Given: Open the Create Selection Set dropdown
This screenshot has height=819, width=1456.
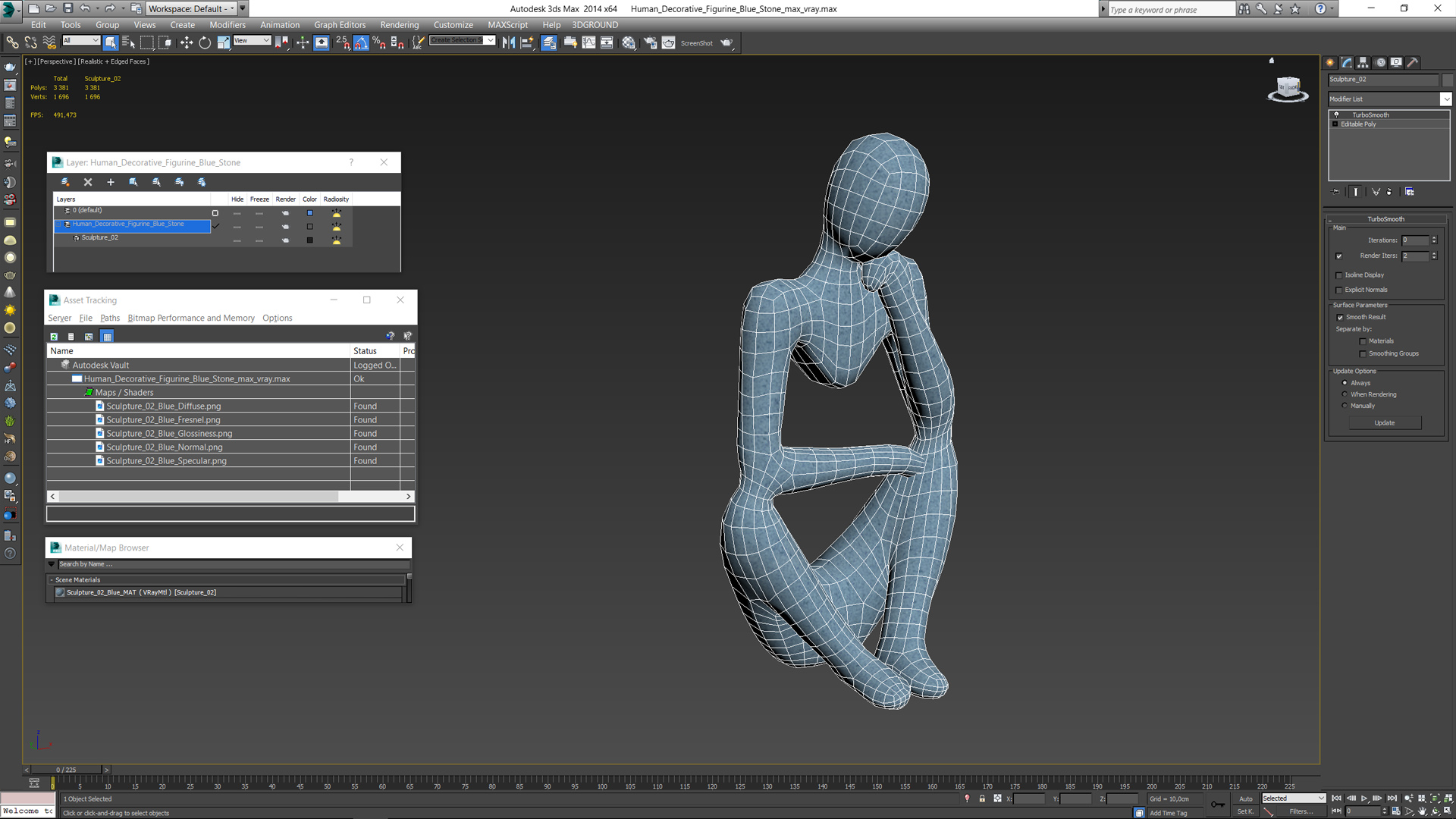Looking at the screenshot, I should click(491, 41).
